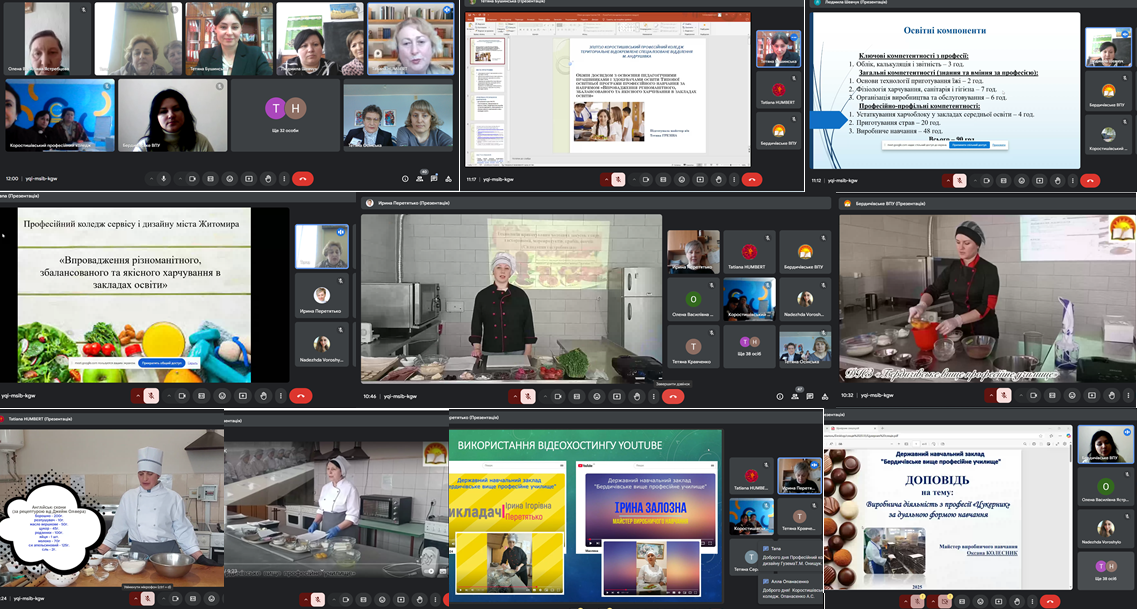This screenshot has width=1137, height=609.
Task: Click blue stop-sharing button on healthy-food slide
Action: point(160,364)
